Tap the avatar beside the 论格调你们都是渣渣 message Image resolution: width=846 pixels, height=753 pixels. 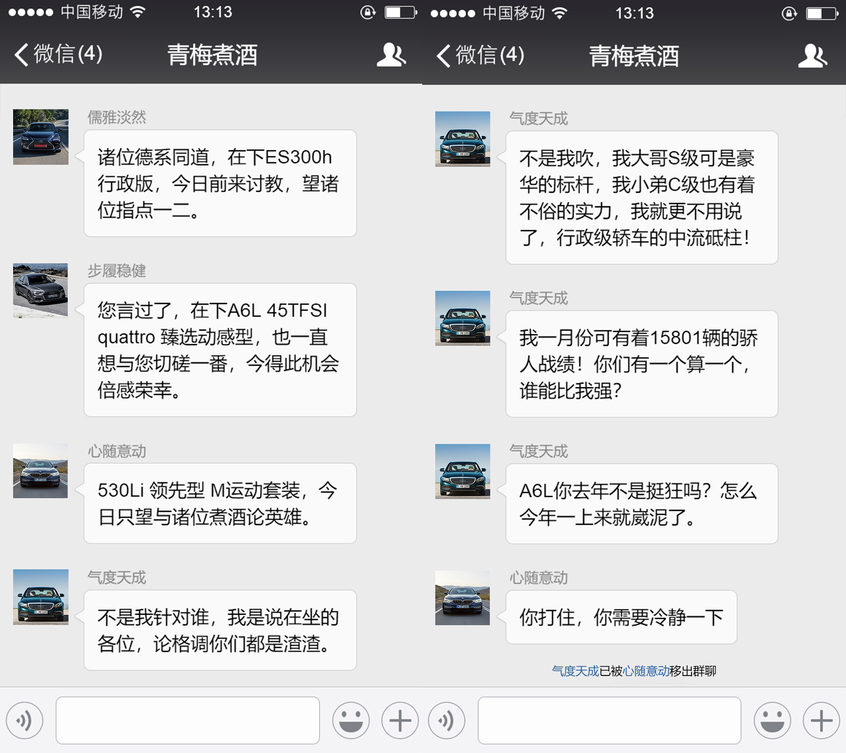click(40, 597)
